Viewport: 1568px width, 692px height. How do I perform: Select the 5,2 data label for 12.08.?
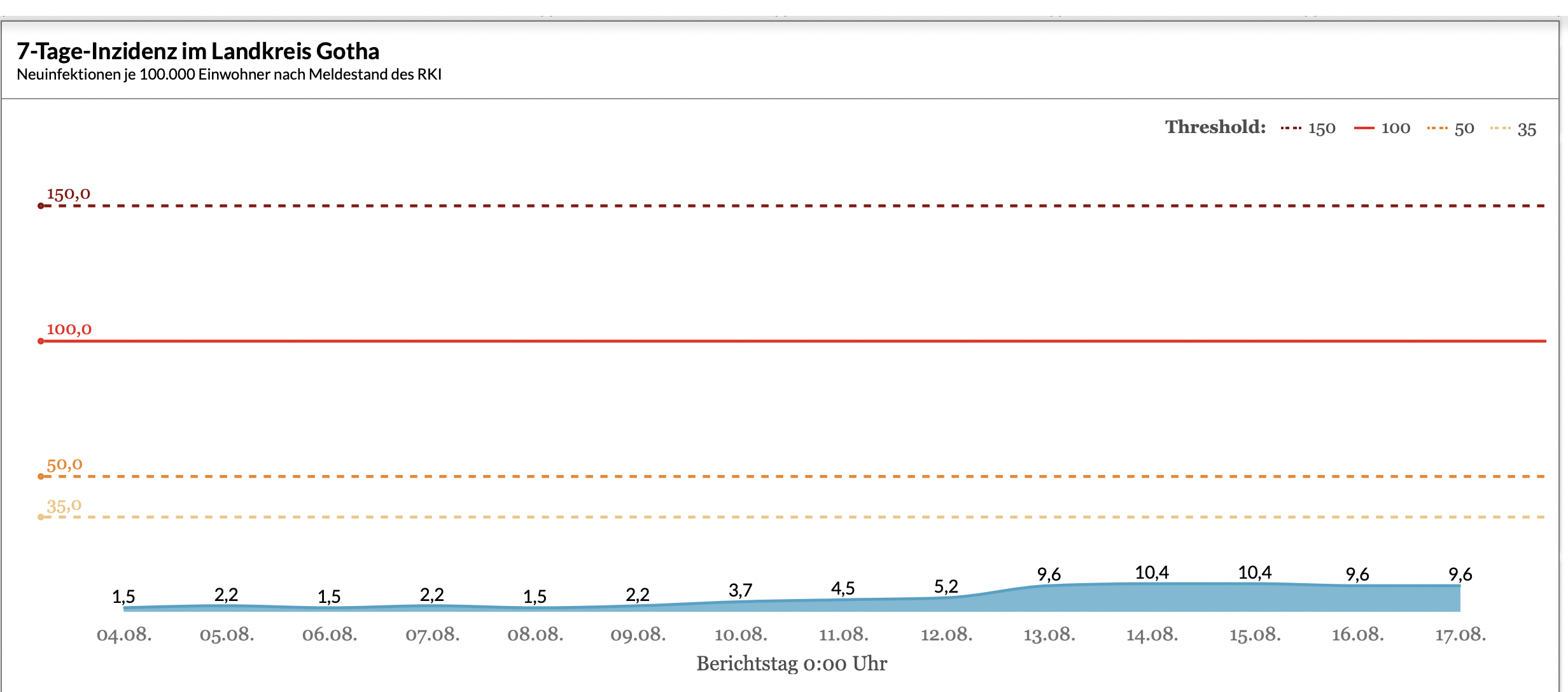click(x=946, y=587)
